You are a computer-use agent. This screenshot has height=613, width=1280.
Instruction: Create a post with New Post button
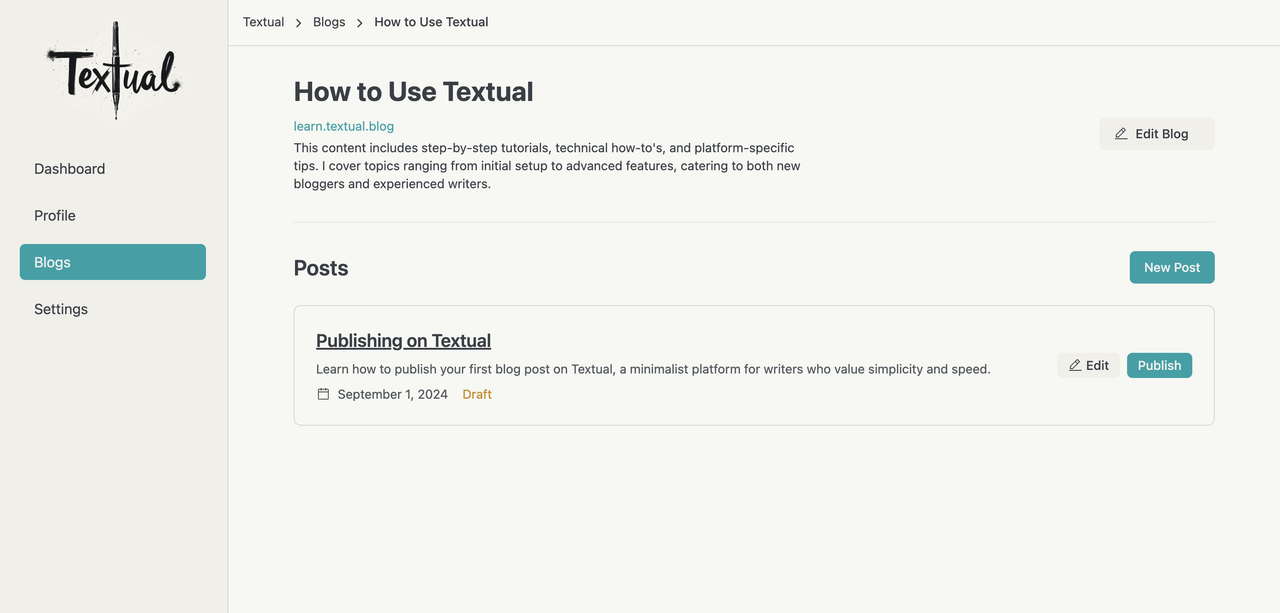click(x=1172, y=267)
